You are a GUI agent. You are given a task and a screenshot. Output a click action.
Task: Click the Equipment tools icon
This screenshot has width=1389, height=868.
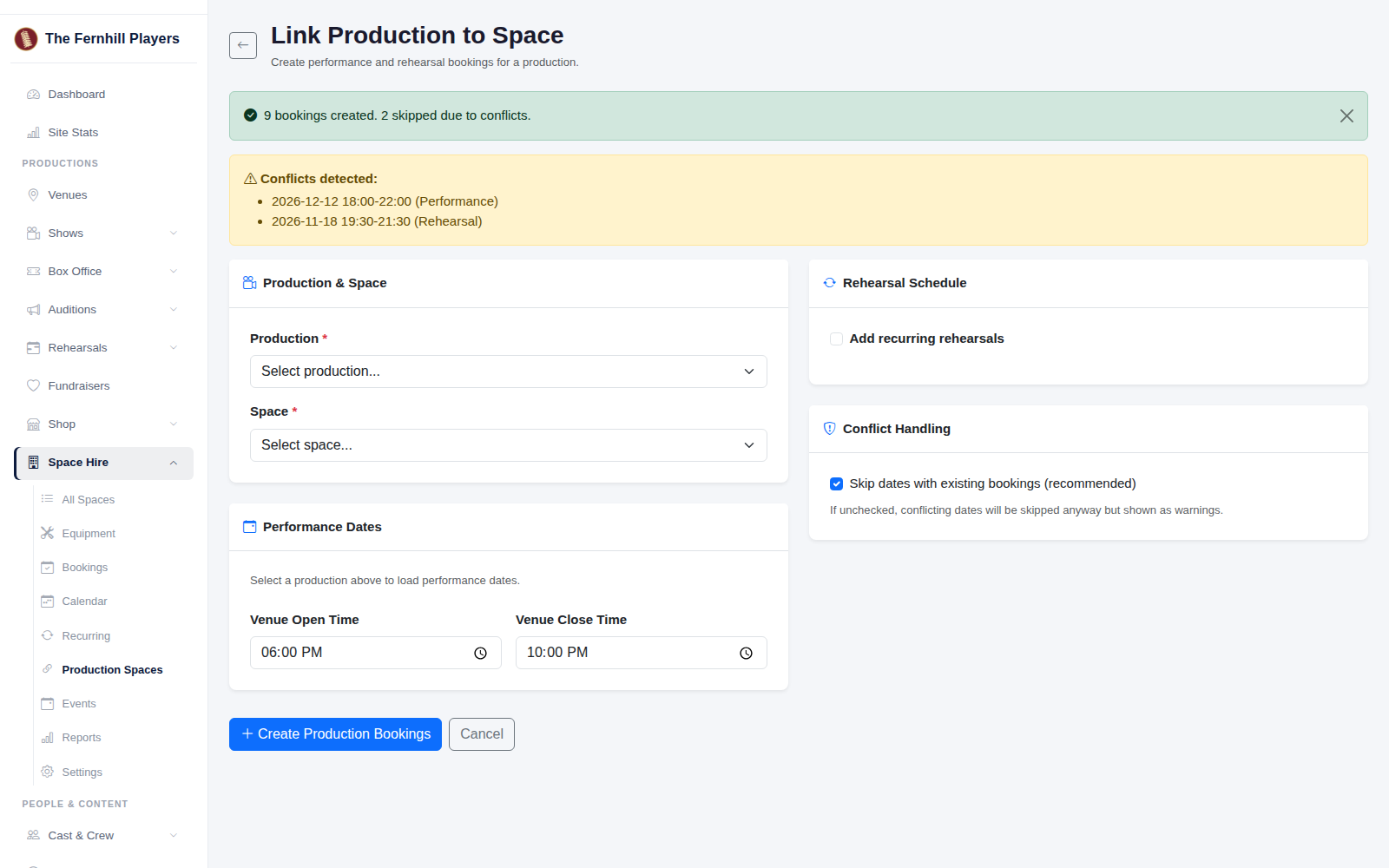pyautogui.click(x=48, y=533)
